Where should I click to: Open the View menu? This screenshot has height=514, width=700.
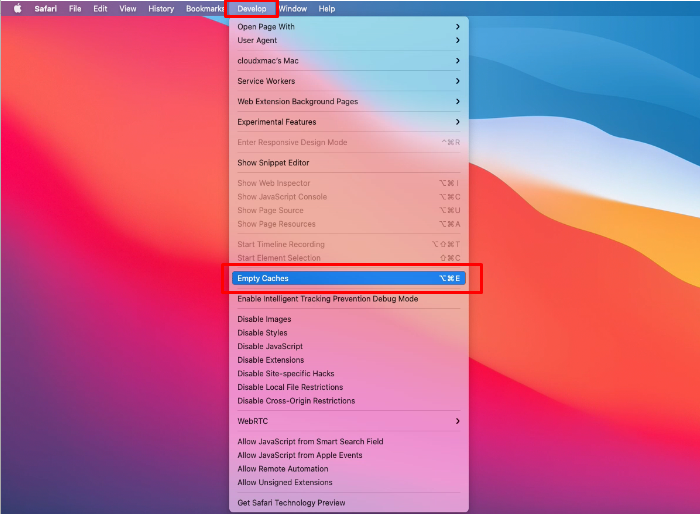128,8
